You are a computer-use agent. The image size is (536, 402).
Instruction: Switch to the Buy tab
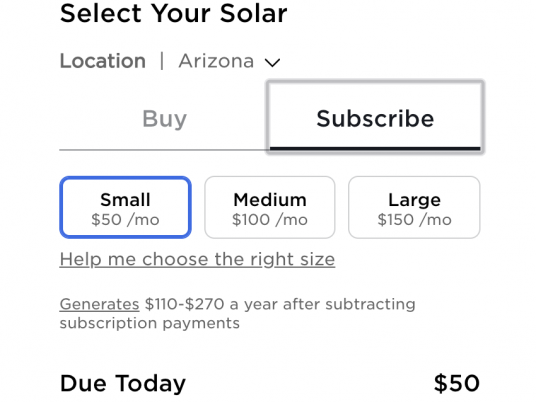[x=164, y=119]
